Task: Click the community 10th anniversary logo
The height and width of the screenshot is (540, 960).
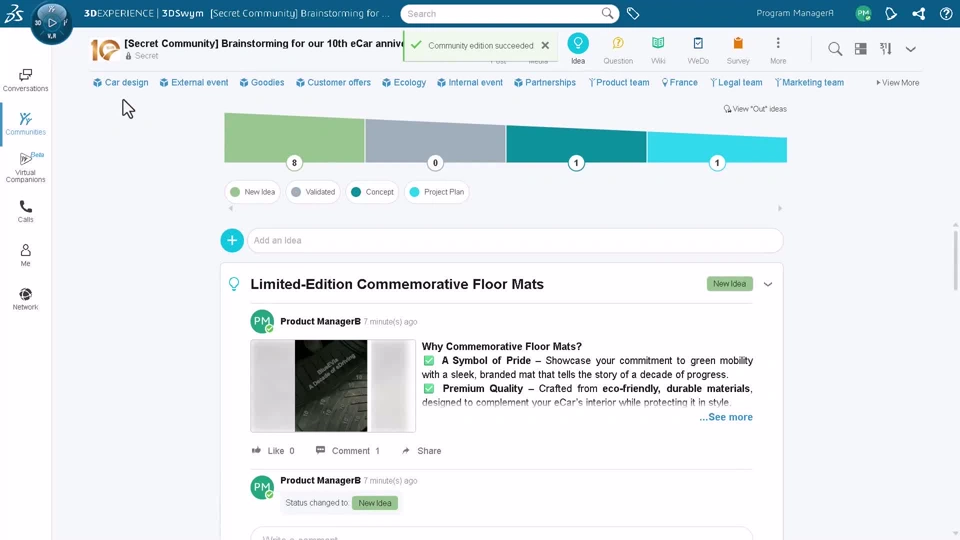Action: click(x=105, y=50)
